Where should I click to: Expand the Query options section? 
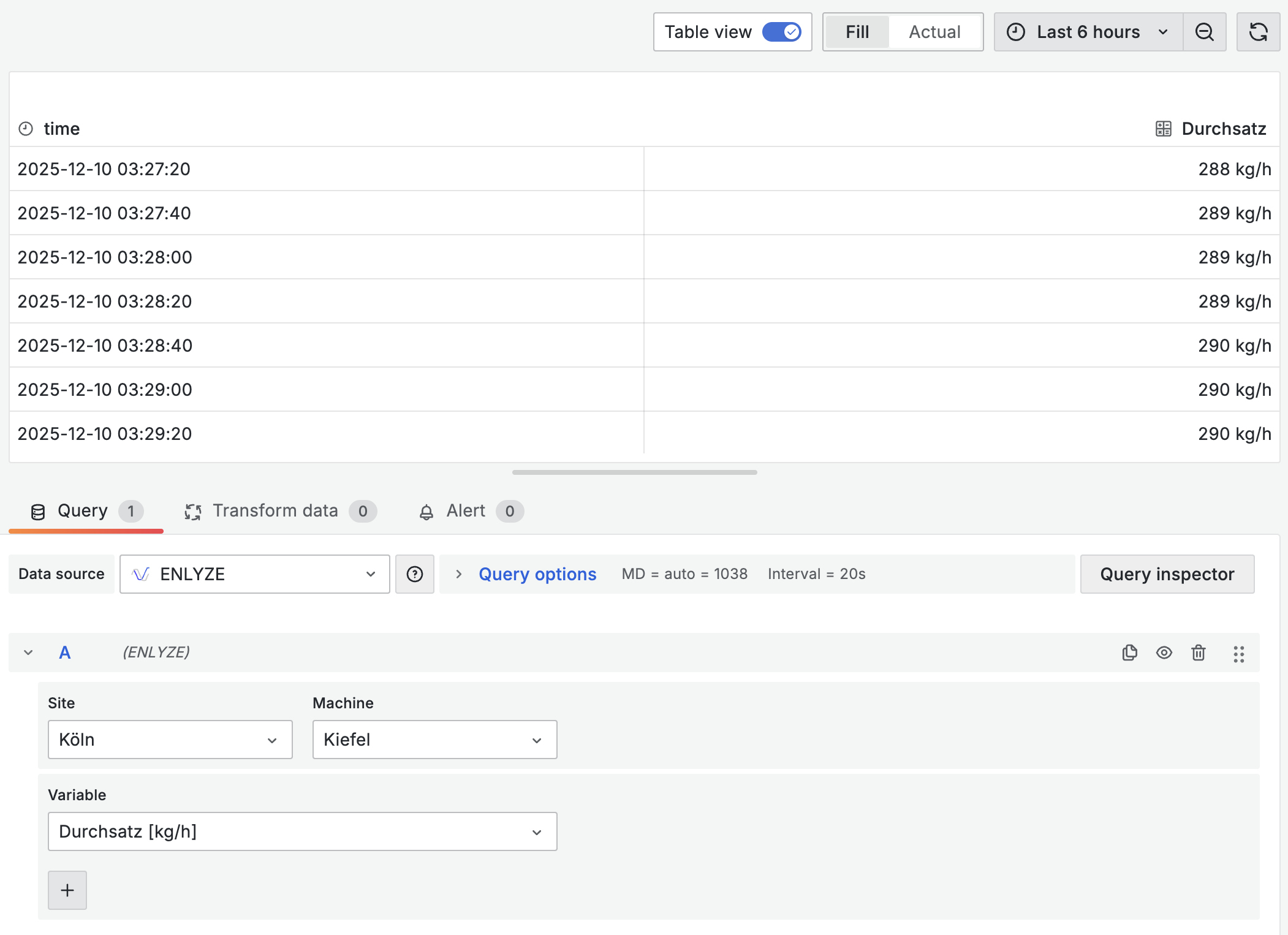click(x=537, y=574)
